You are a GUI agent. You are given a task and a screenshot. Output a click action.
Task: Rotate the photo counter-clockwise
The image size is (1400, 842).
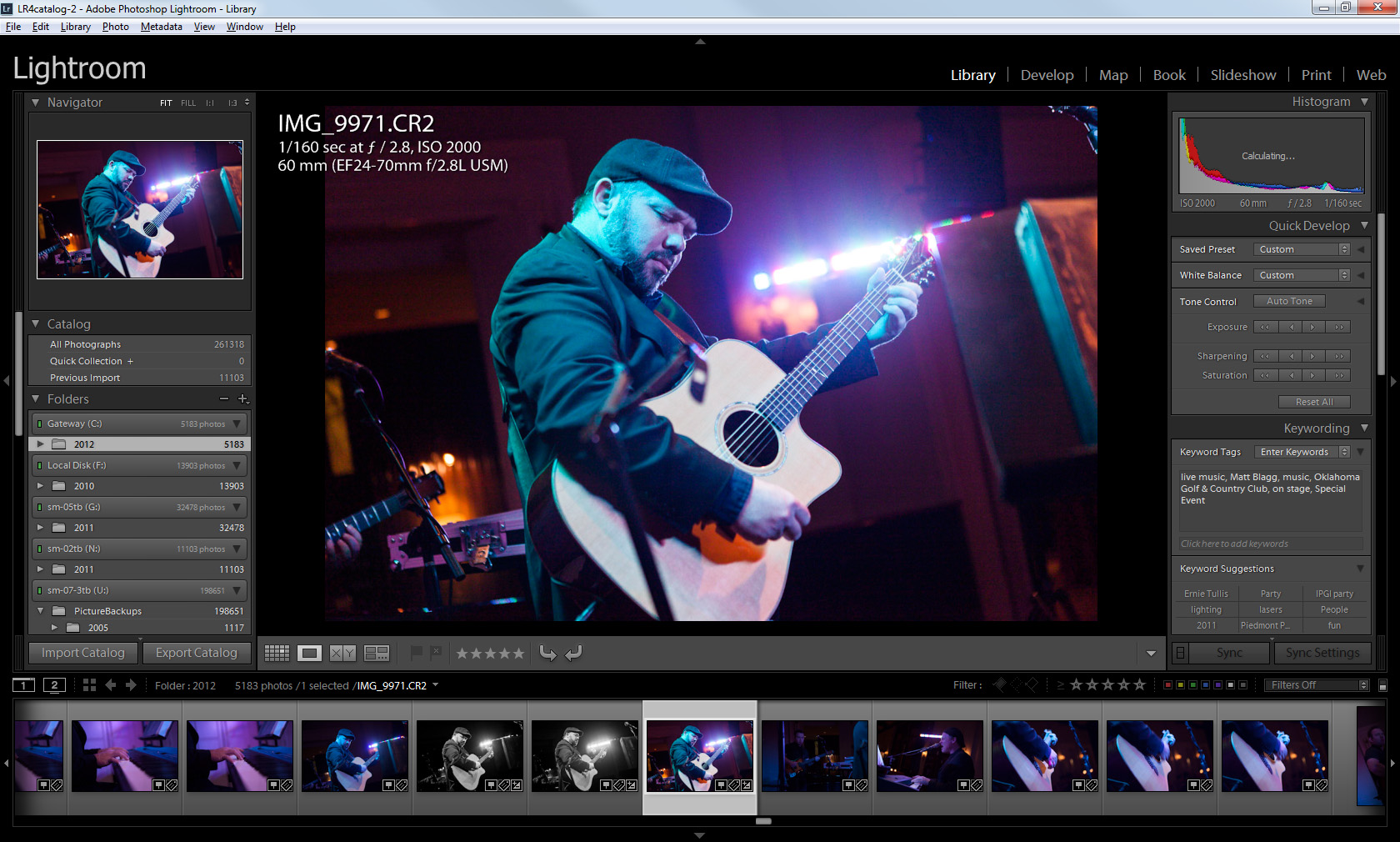[x=547, y=653]
